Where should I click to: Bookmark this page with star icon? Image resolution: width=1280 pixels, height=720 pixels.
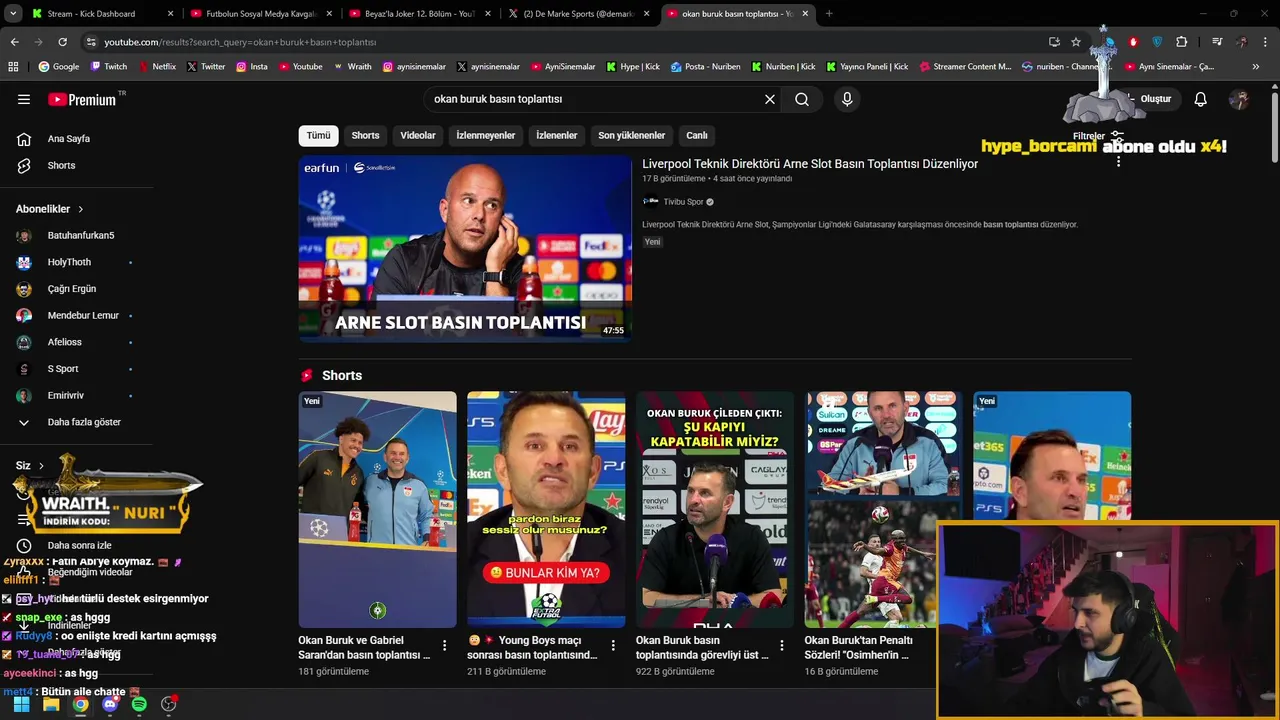tap(1076, 42)
